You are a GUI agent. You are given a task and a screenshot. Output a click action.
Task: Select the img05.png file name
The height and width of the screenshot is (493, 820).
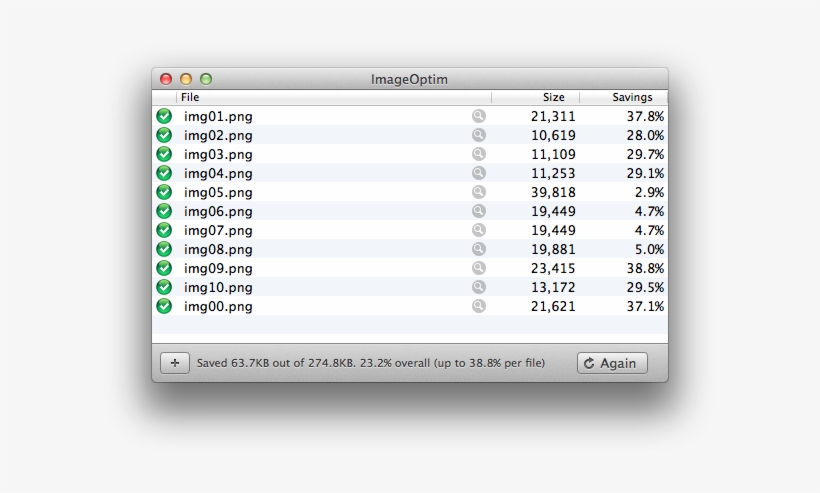(218, 192)
